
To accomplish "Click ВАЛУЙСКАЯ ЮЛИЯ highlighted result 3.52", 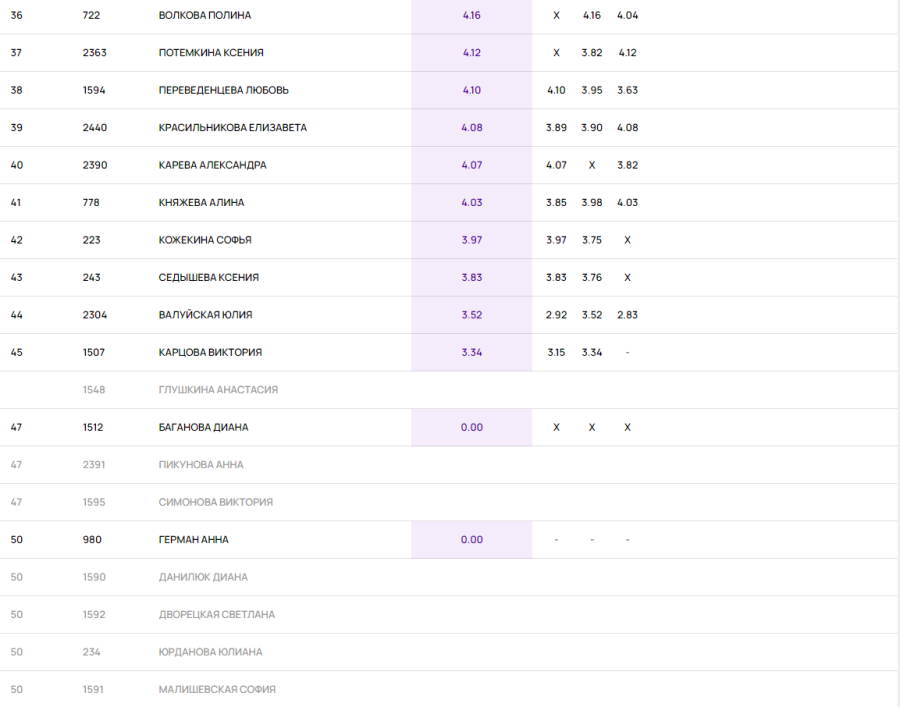I will point(472,315).
